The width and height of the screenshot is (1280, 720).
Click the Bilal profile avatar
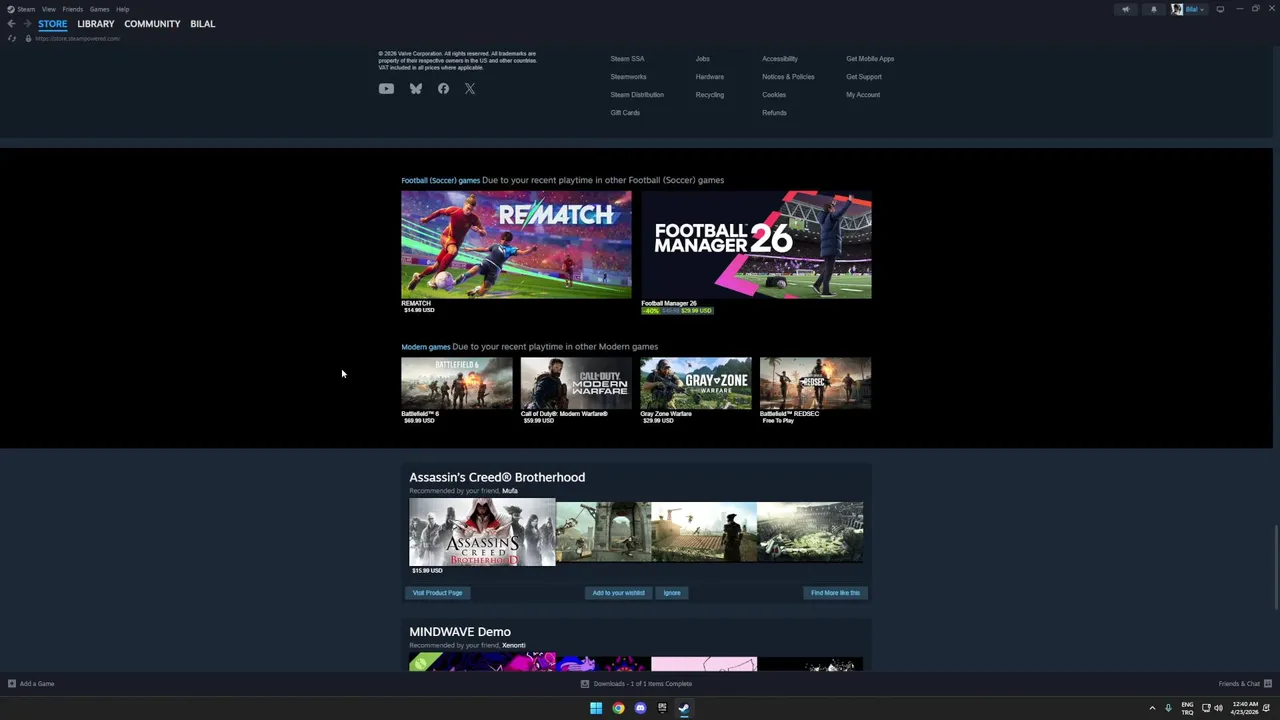1177,9
